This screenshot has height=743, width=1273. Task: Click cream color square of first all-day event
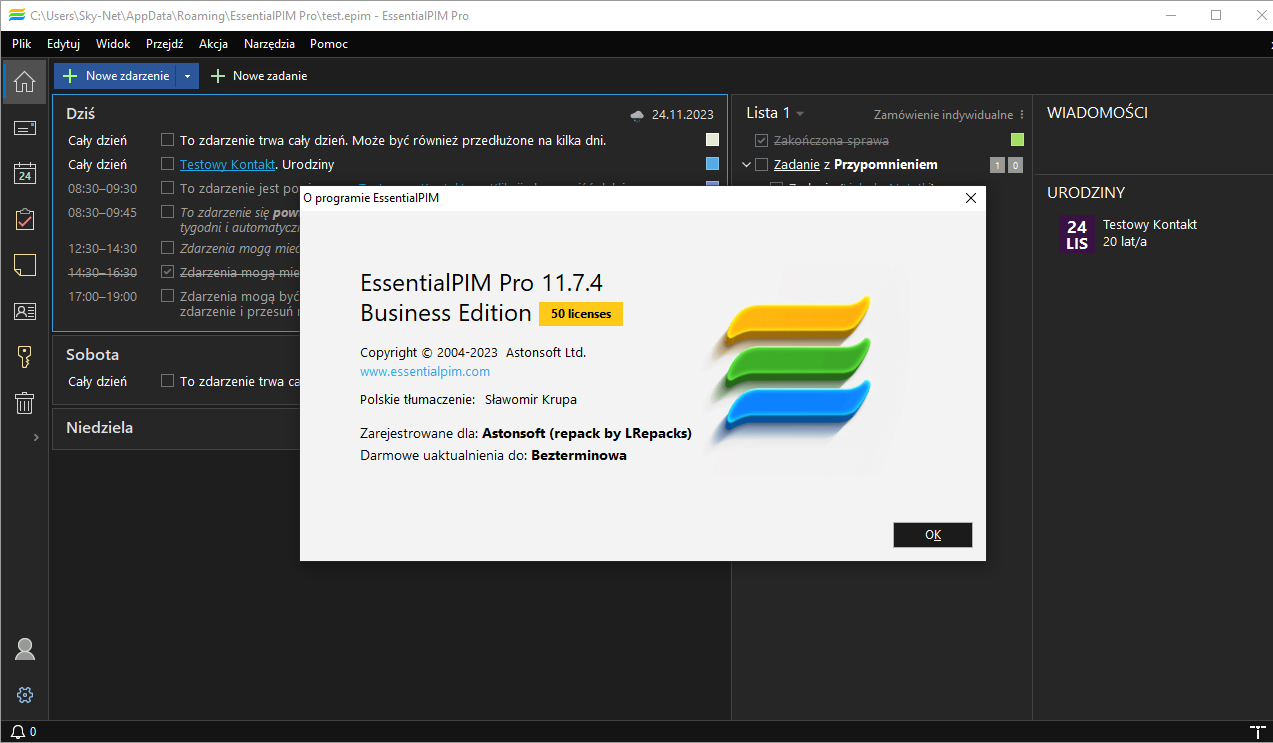tap(712, 141)
